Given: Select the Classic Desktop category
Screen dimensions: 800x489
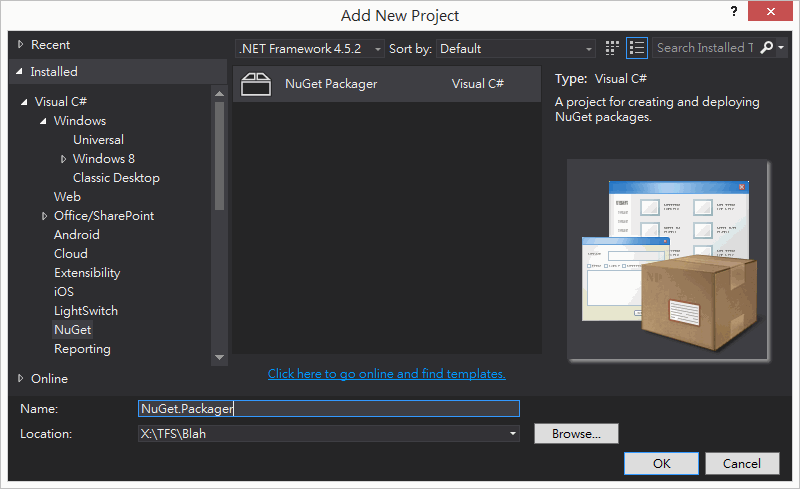Looking at the screenshot, I should (116, 178).
